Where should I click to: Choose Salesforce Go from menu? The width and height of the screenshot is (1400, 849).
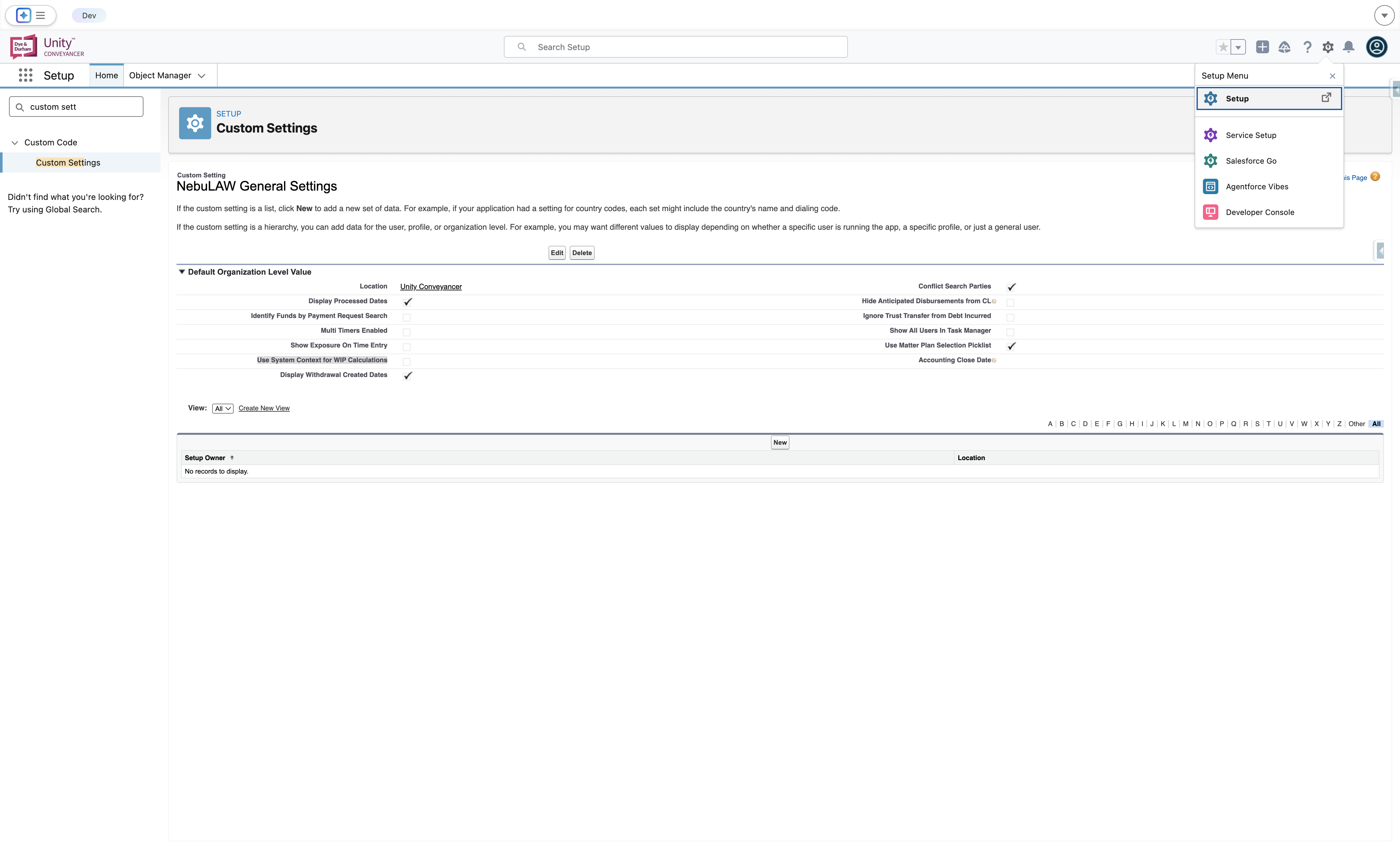[1269, 161]
